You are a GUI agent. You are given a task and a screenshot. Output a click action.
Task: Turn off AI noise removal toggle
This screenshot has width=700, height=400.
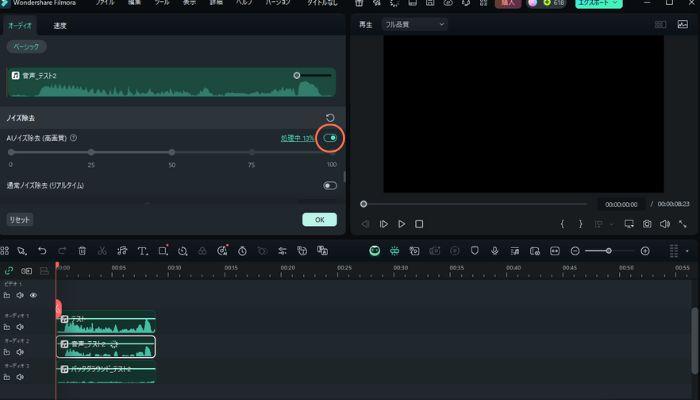pyautogui.click(x=330, y=138)
